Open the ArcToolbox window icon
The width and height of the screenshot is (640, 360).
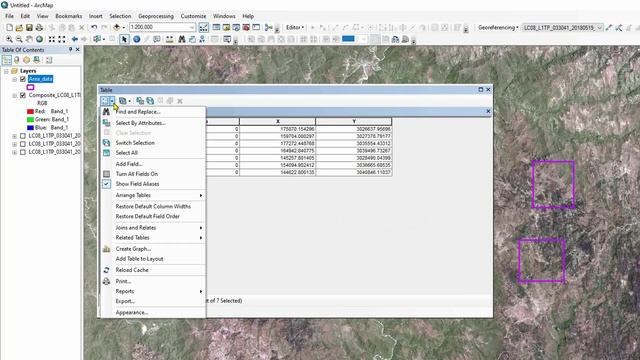click(246, 27)
